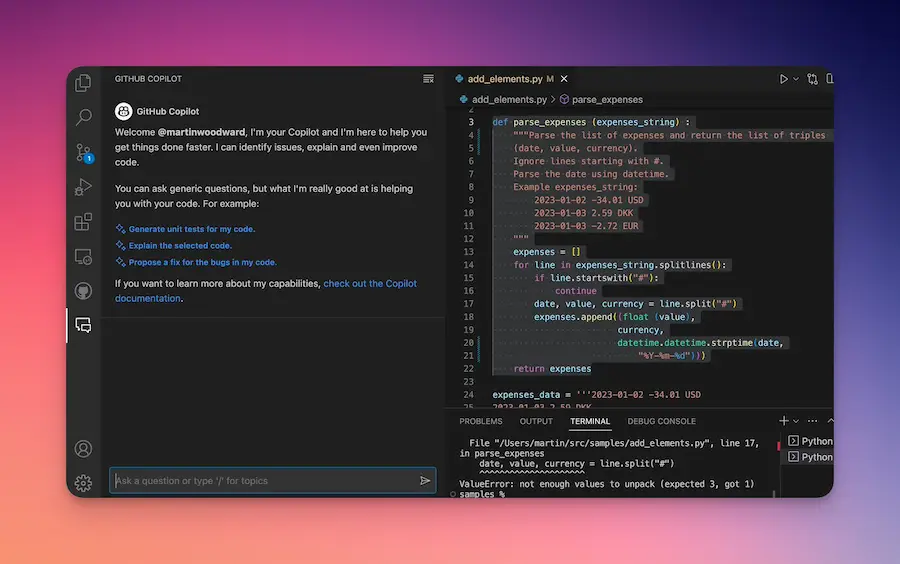Maximize the panel with the chevron up
The height and width of the screenshot is (564, 900).
pos(830,421)
